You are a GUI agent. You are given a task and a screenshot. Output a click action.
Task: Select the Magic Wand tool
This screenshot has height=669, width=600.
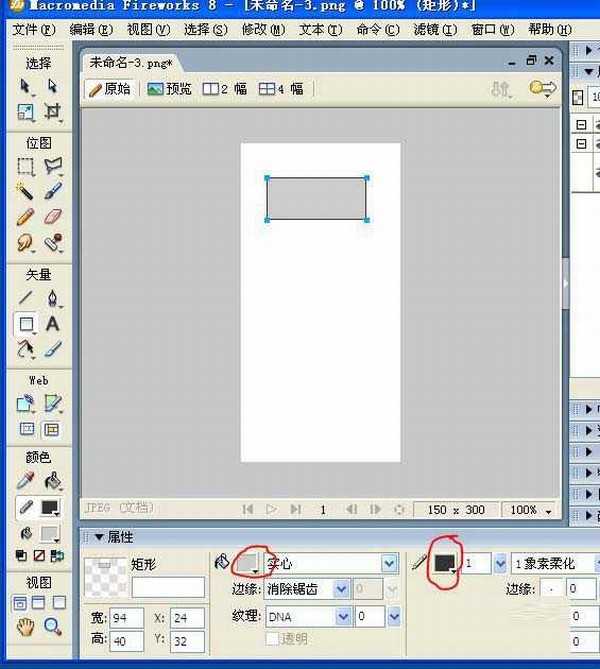point(26,190)
